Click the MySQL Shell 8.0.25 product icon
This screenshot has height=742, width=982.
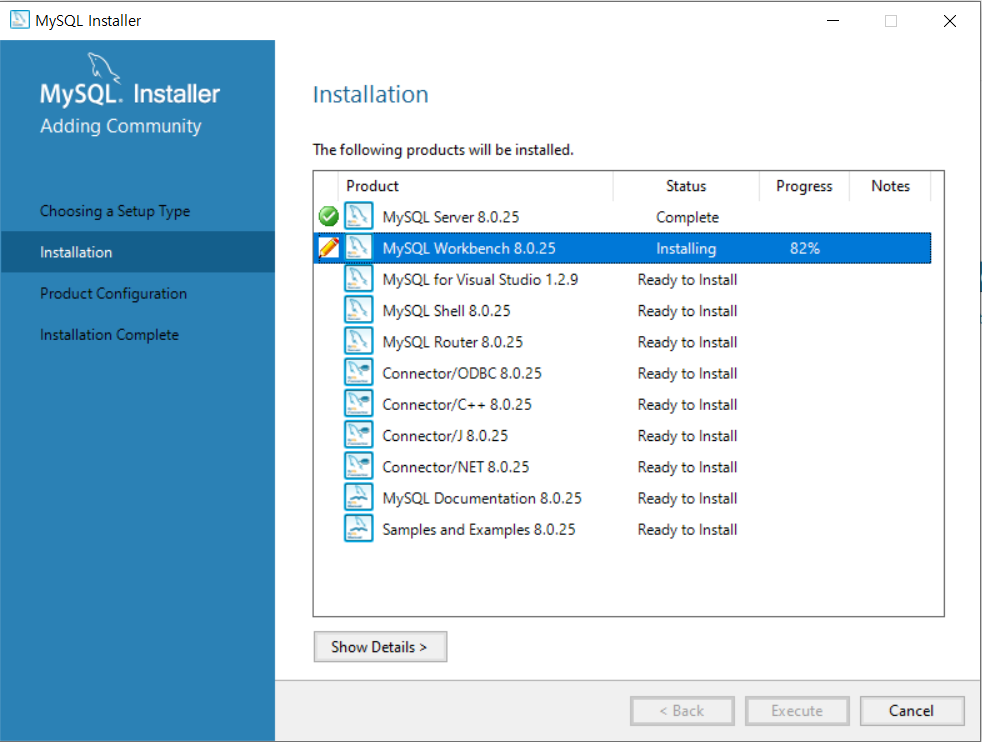pyautogui.click(x=358, y=310)
